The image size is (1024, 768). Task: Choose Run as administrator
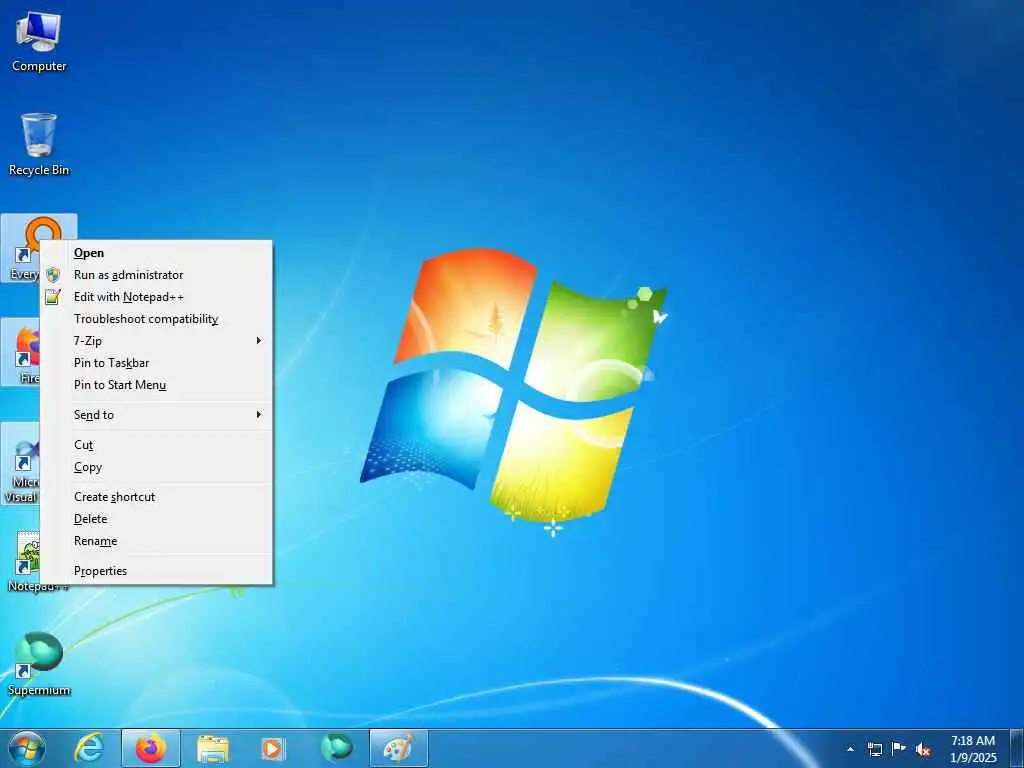click(157, 275)
